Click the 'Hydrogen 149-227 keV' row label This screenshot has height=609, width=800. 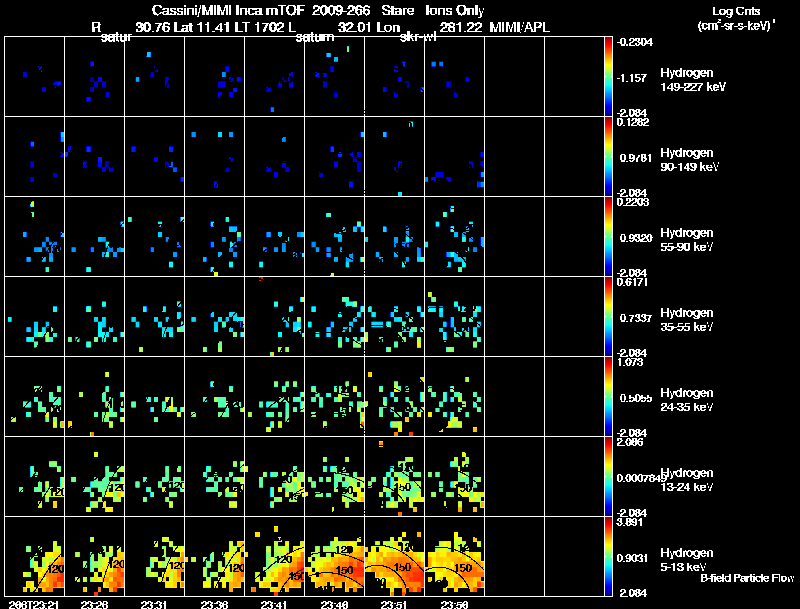693,80
